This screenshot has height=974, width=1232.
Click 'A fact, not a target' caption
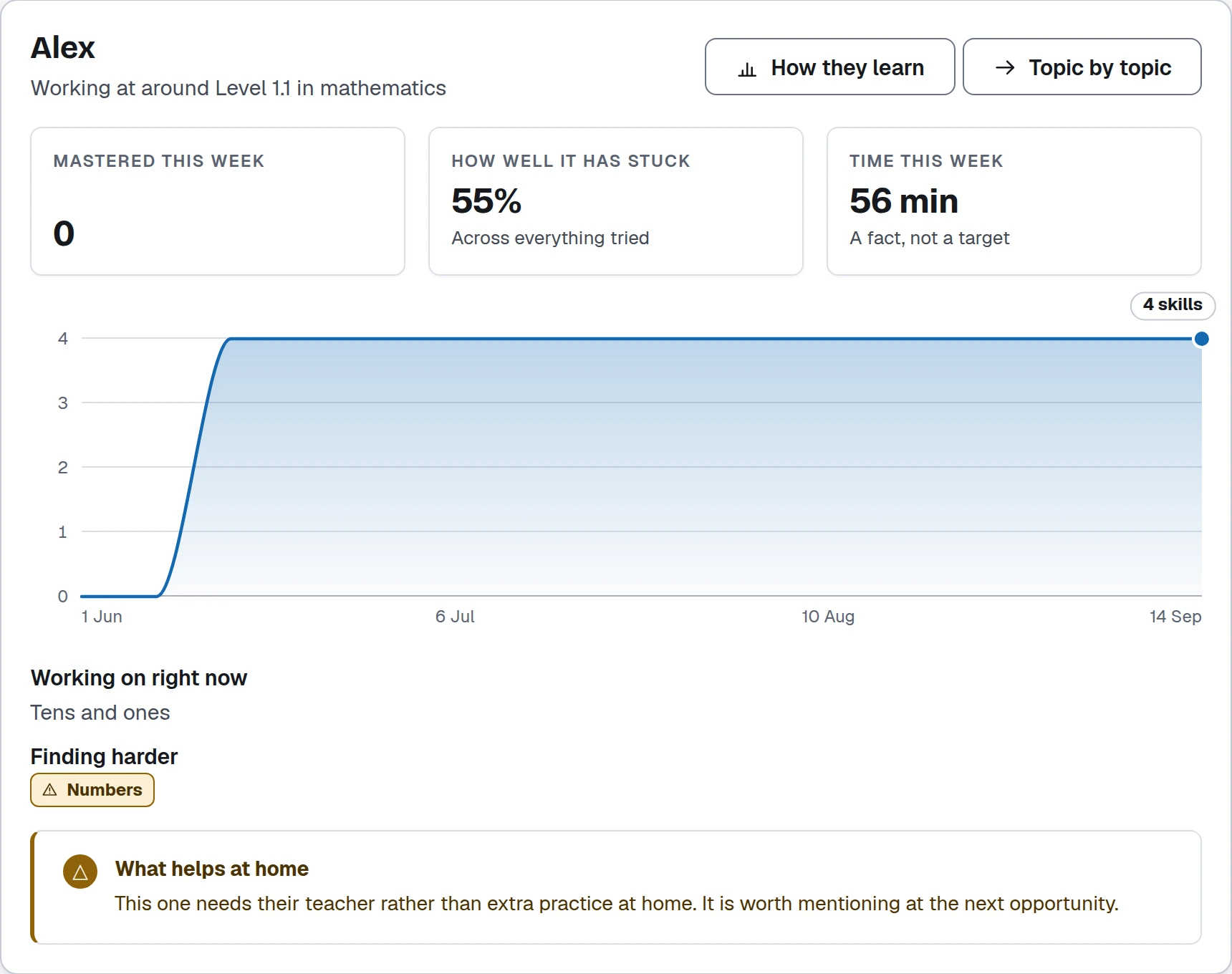[x=929, y=238]
